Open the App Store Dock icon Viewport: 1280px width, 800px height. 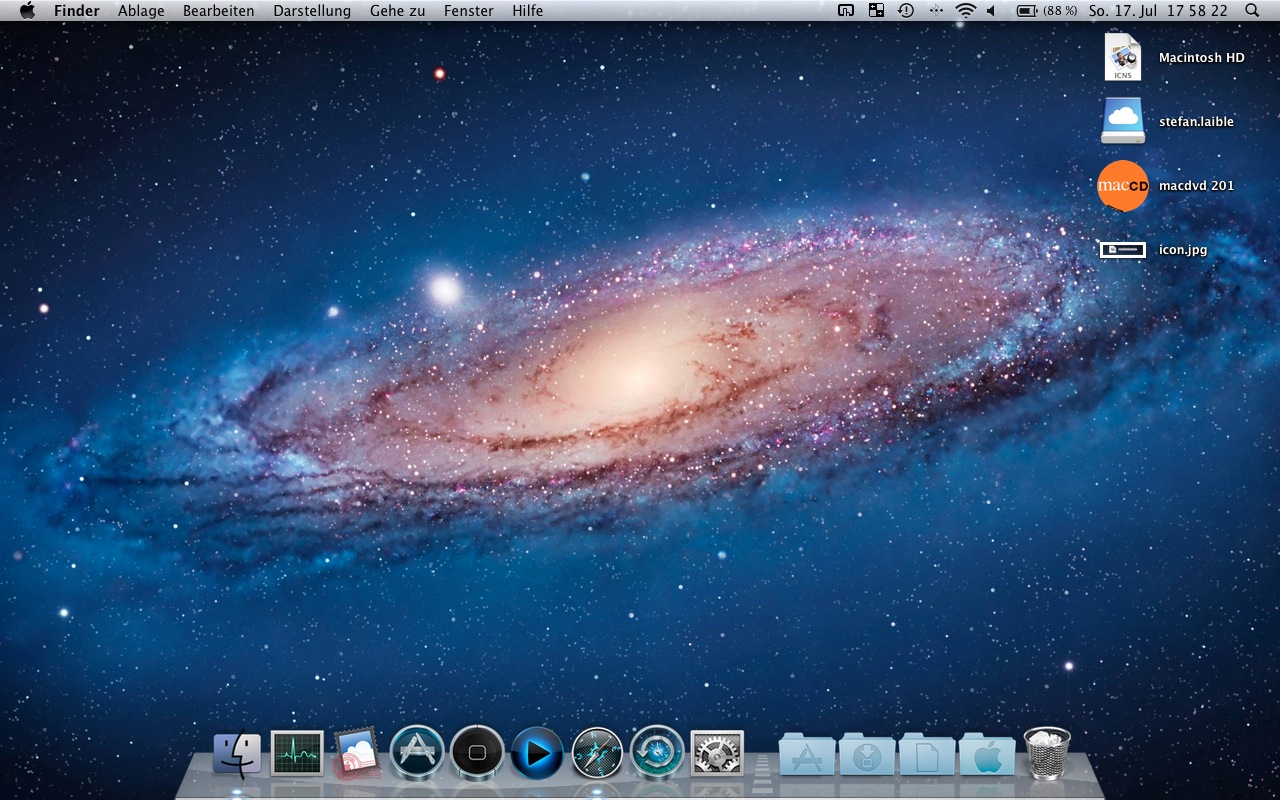coord(417,752)
